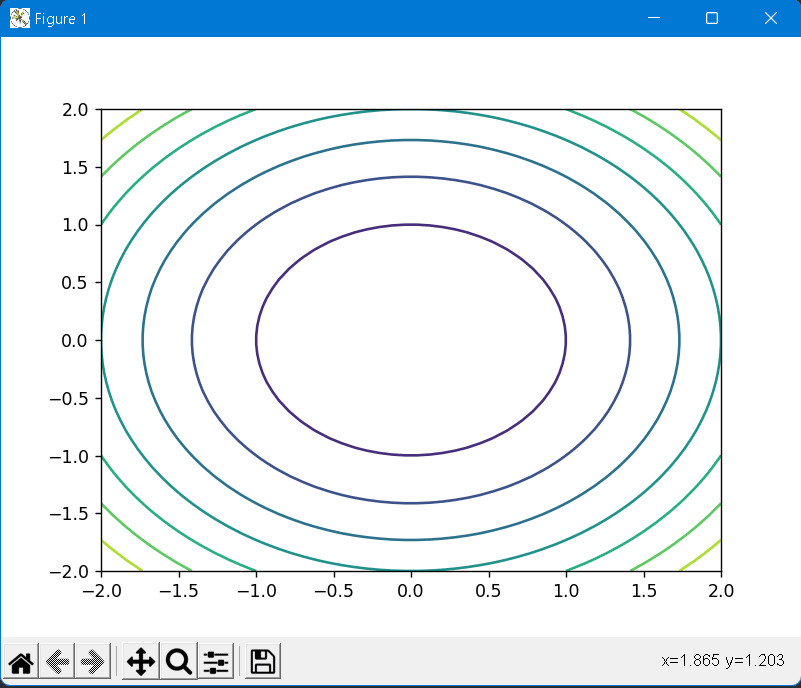Click the toolbar separator near Pan tool
This screenshot has height=688, width=801.
[117, 662]
